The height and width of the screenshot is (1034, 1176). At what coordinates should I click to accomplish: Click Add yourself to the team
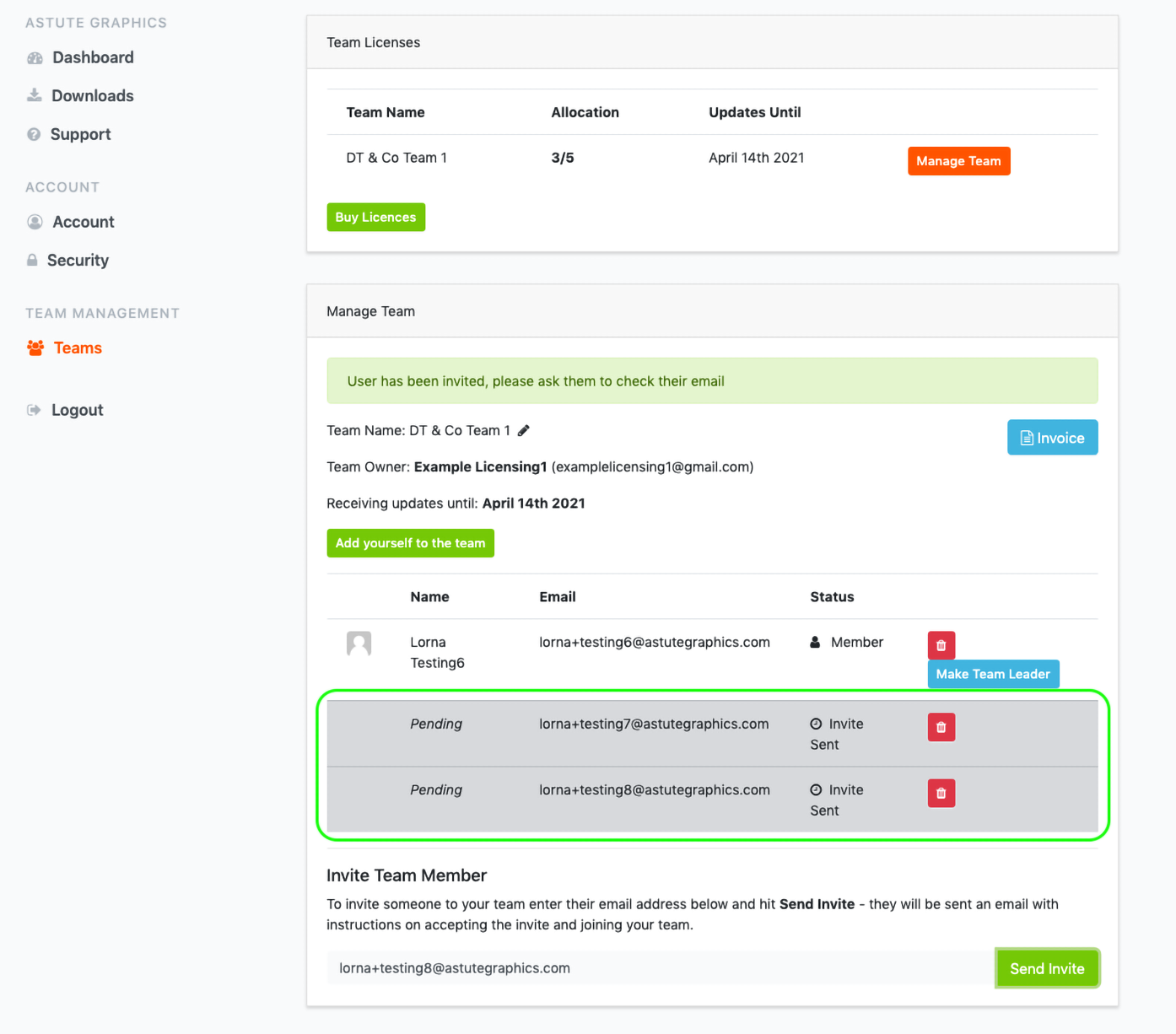[x=410, y=543]
